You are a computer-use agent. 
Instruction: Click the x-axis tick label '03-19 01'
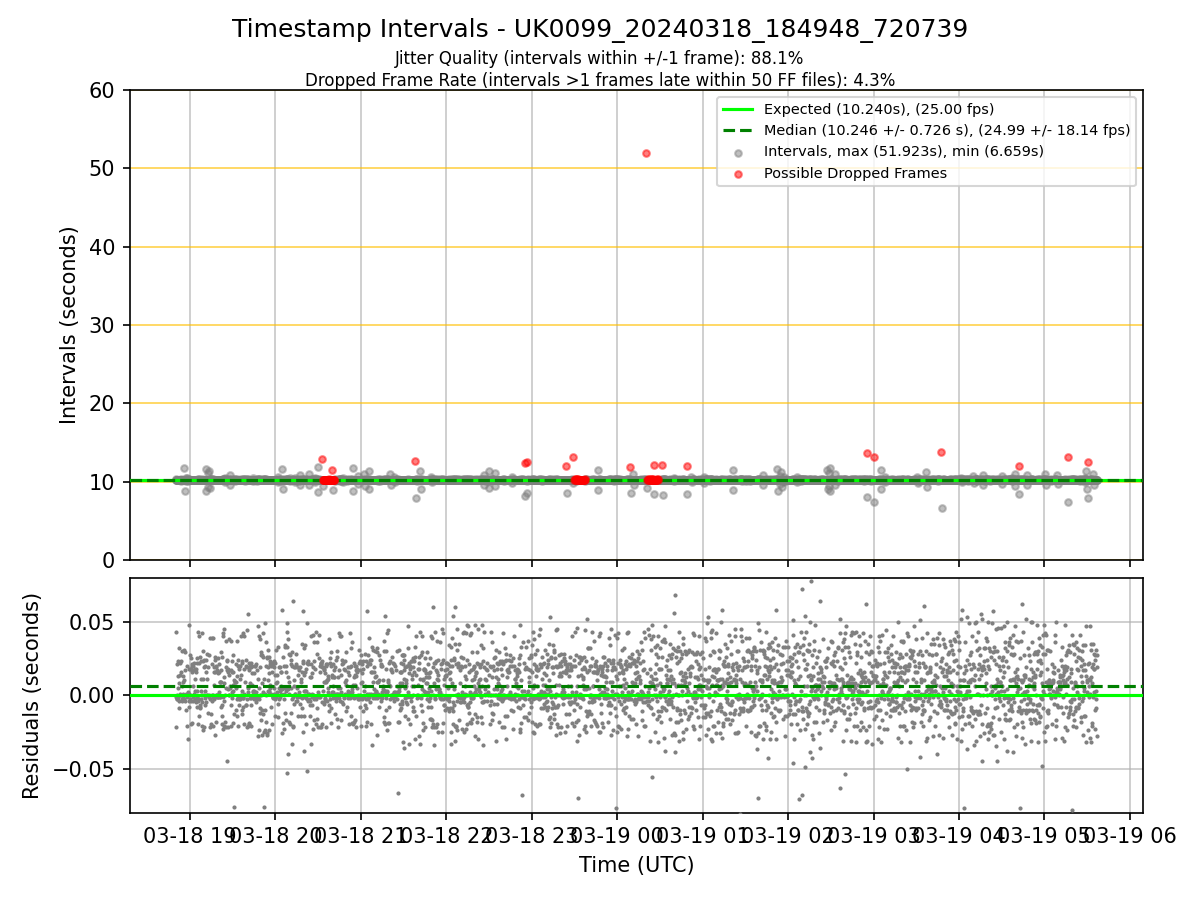pos(702,837)
